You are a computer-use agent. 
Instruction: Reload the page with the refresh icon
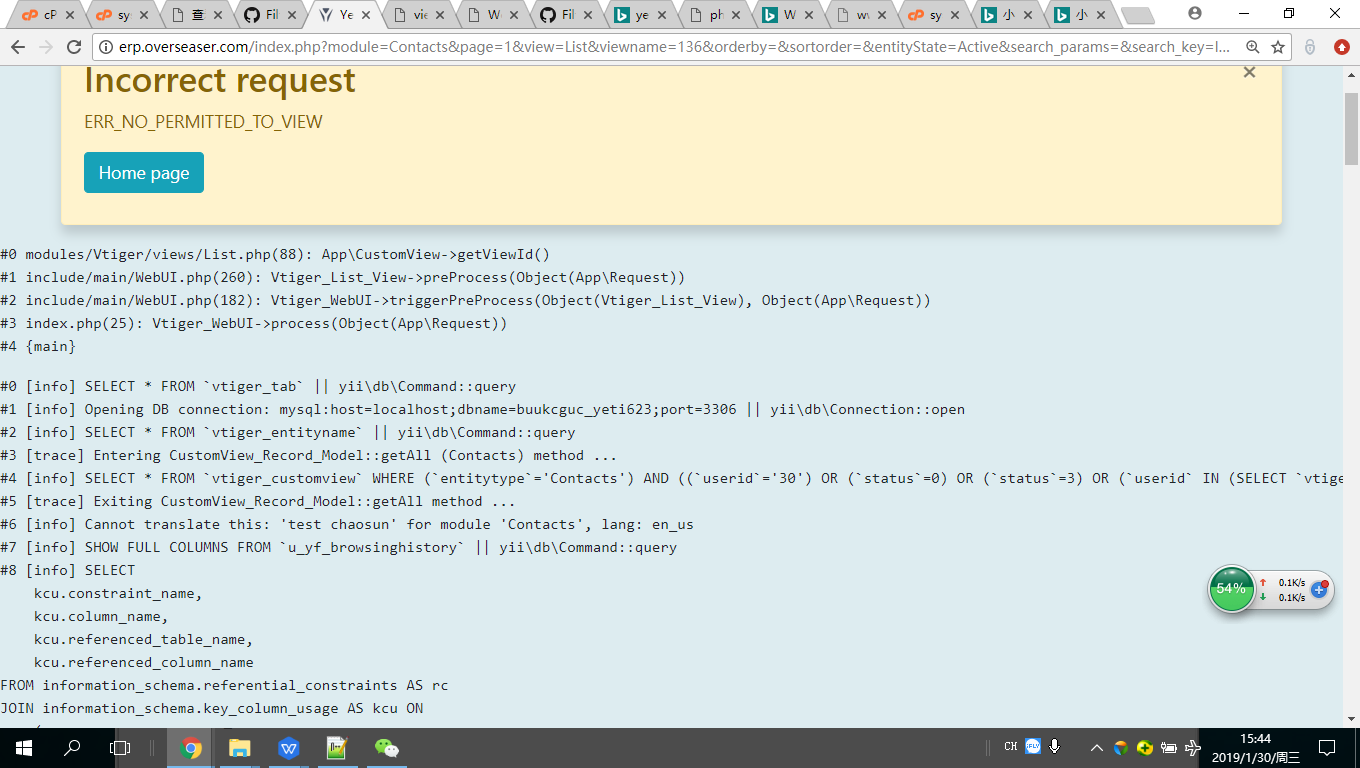73,47
